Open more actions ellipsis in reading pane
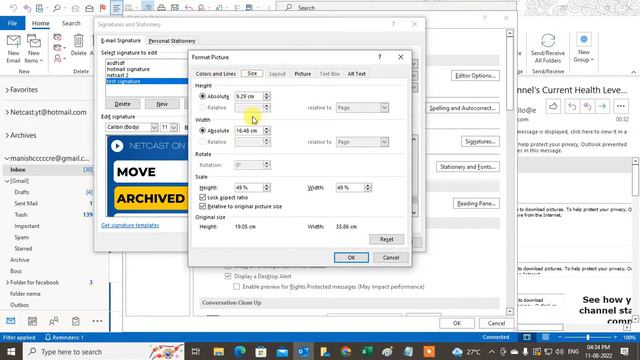Image resolution: width=640 pixels, height=360 pixels. (621, 107)
